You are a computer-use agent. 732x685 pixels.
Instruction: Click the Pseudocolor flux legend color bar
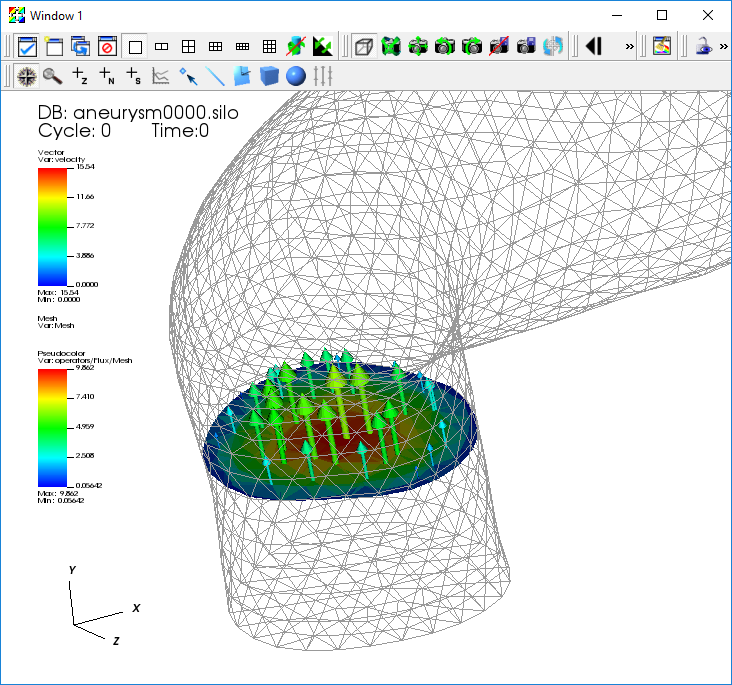pos(52,428)
